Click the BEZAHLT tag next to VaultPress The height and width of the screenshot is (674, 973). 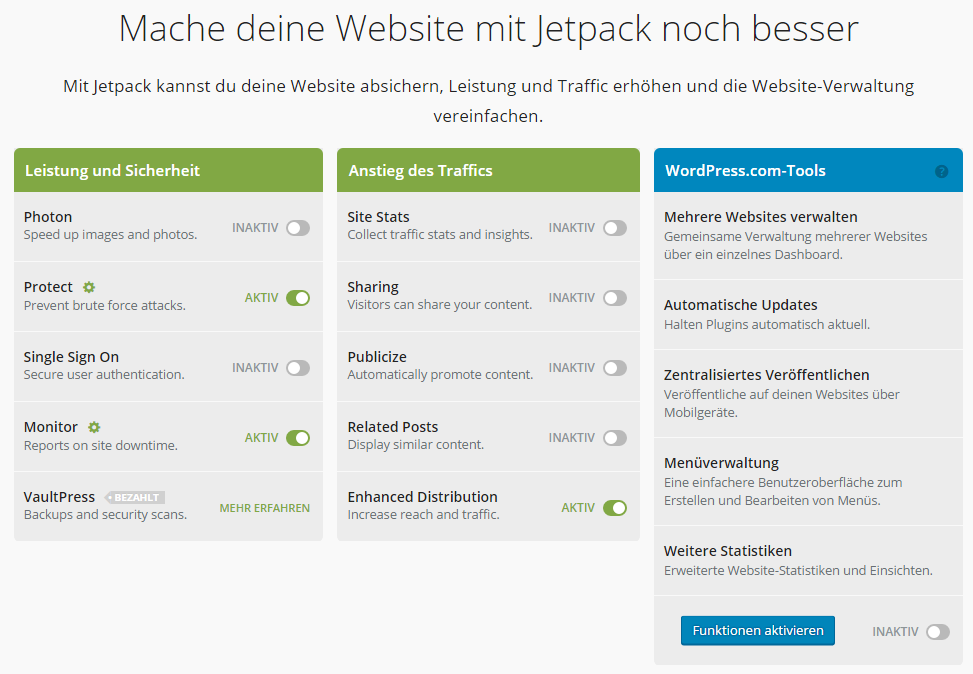pyautogui.click(x=135, y=497)
